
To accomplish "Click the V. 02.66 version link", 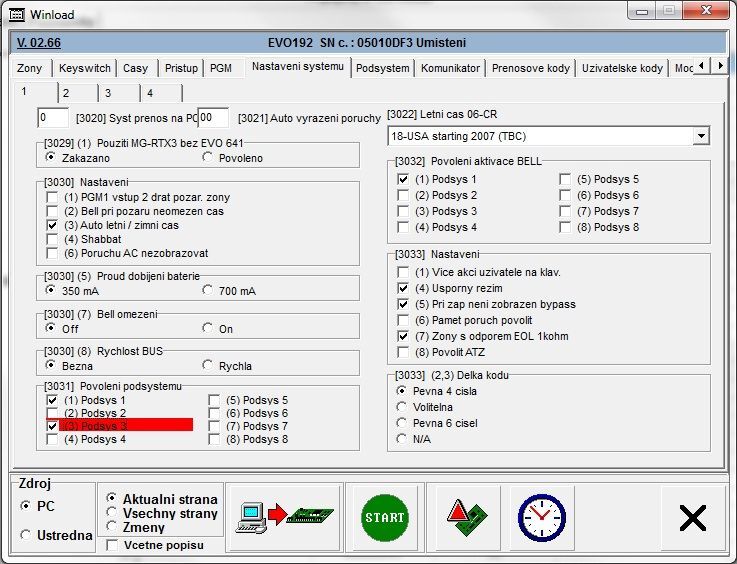I will click(39, 43).
